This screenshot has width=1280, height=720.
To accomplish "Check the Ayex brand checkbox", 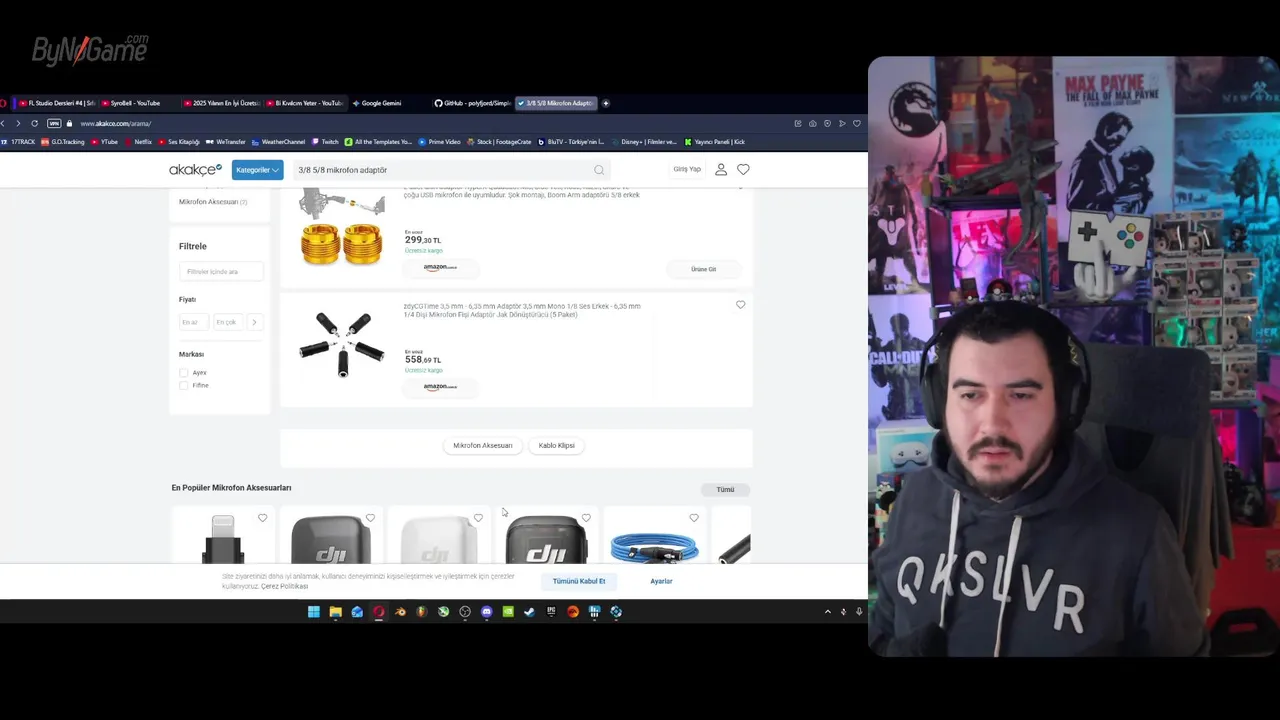I will click(x=184, y=373).
